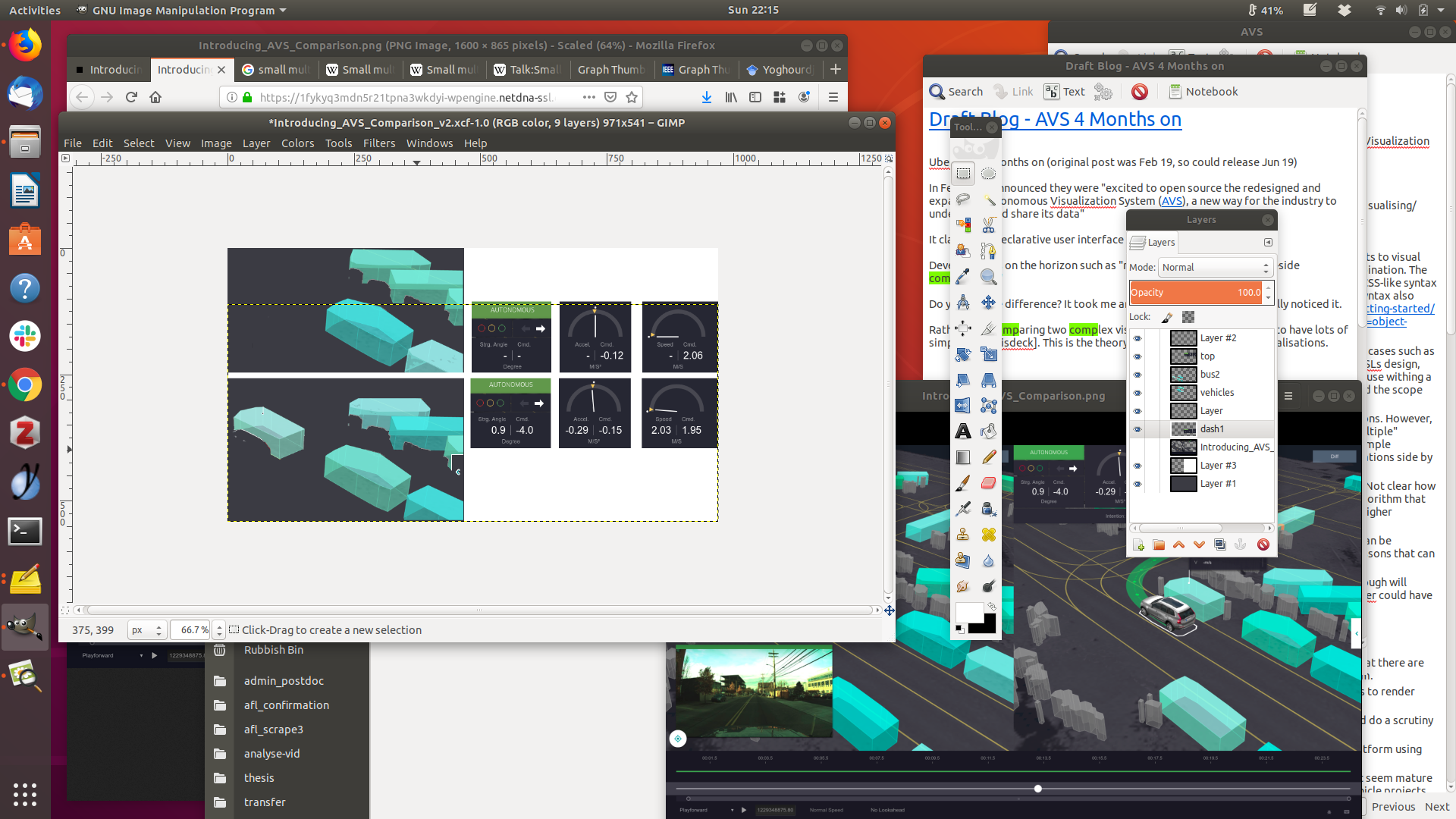Open the px units dropdown
The width and height of the screenshot is (1456, 819).
[x=147, y=630]
